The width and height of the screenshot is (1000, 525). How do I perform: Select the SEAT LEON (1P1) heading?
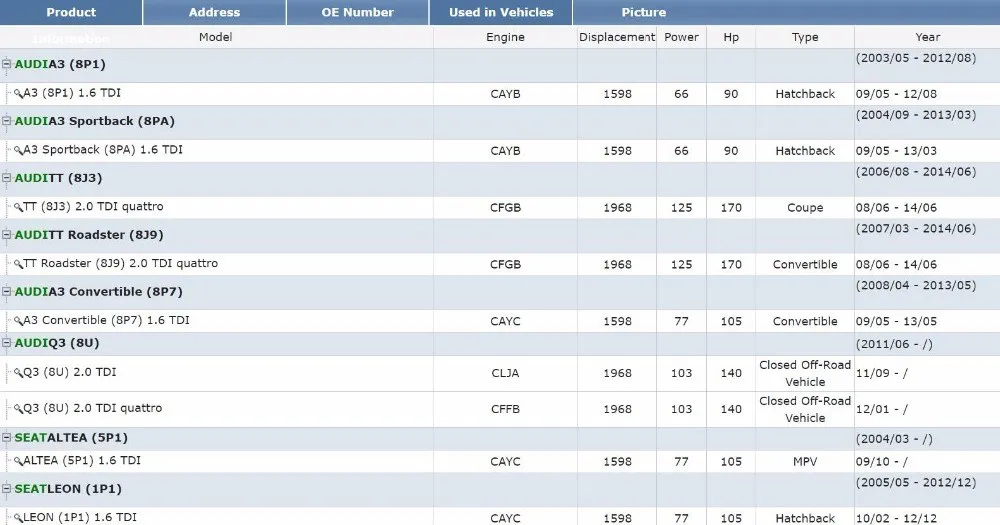coord(68,489)
